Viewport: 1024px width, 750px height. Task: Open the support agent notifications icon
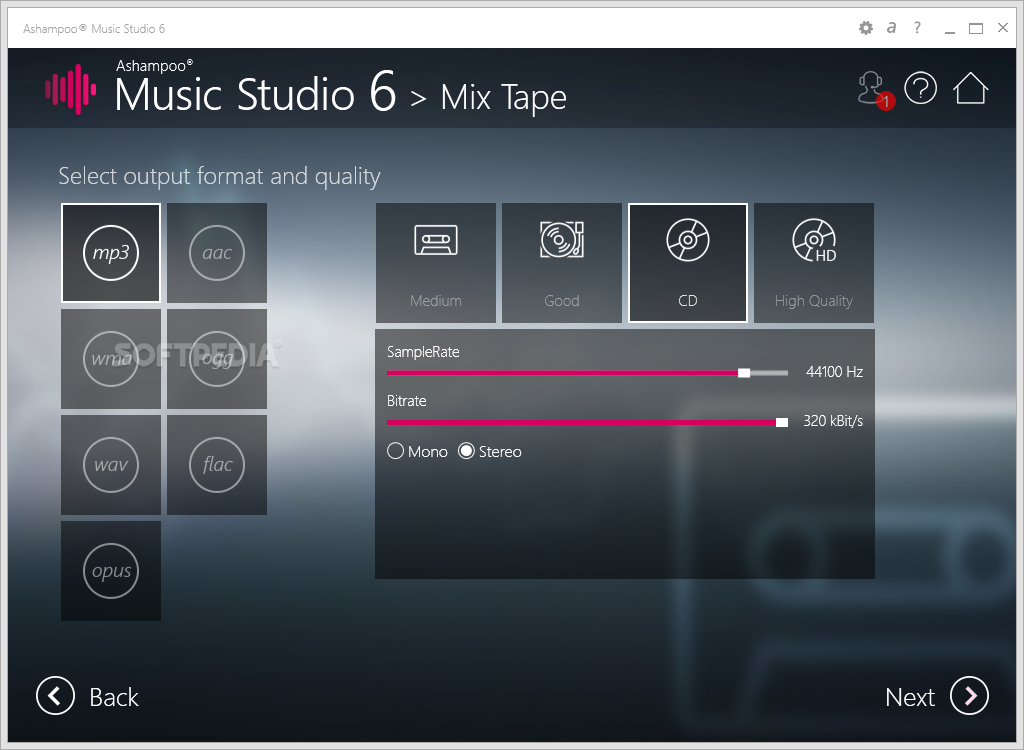click(x=874, y=90)
